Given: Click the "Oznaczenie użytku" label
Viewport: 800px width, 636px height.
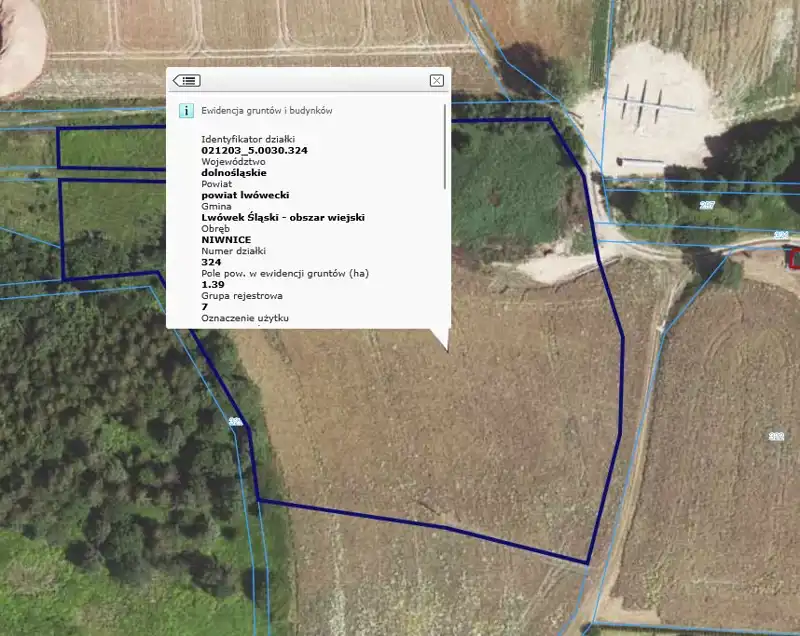Looking at the screenshot, I should tap(245, 318).
